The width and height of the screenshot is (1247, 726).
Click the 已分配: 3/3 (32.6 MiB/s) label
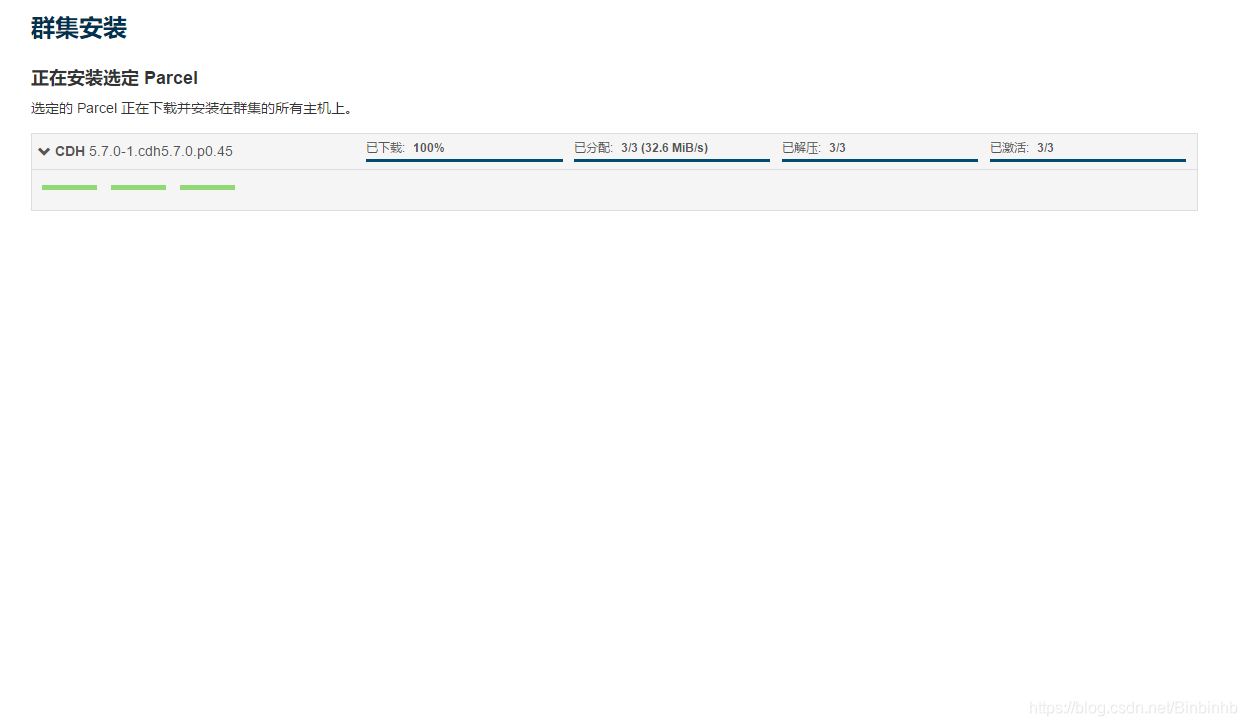tap(641, 148)
